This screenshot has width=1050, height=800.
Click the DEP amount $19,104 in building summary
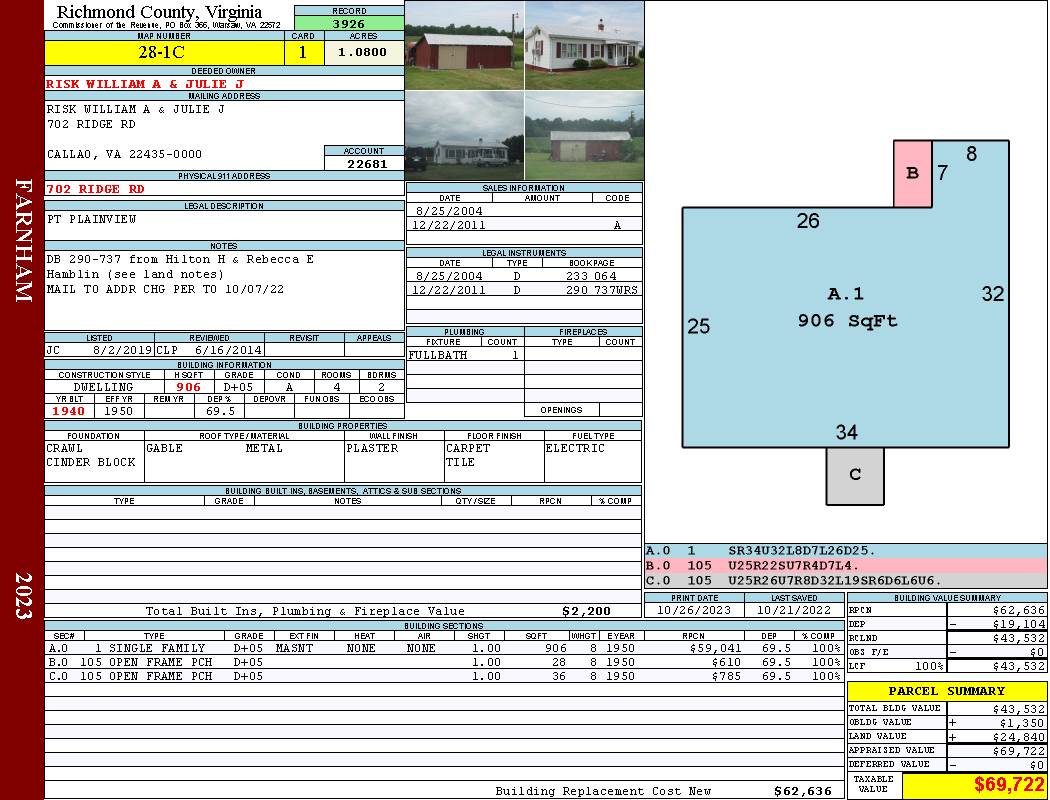pos(1019,624)
